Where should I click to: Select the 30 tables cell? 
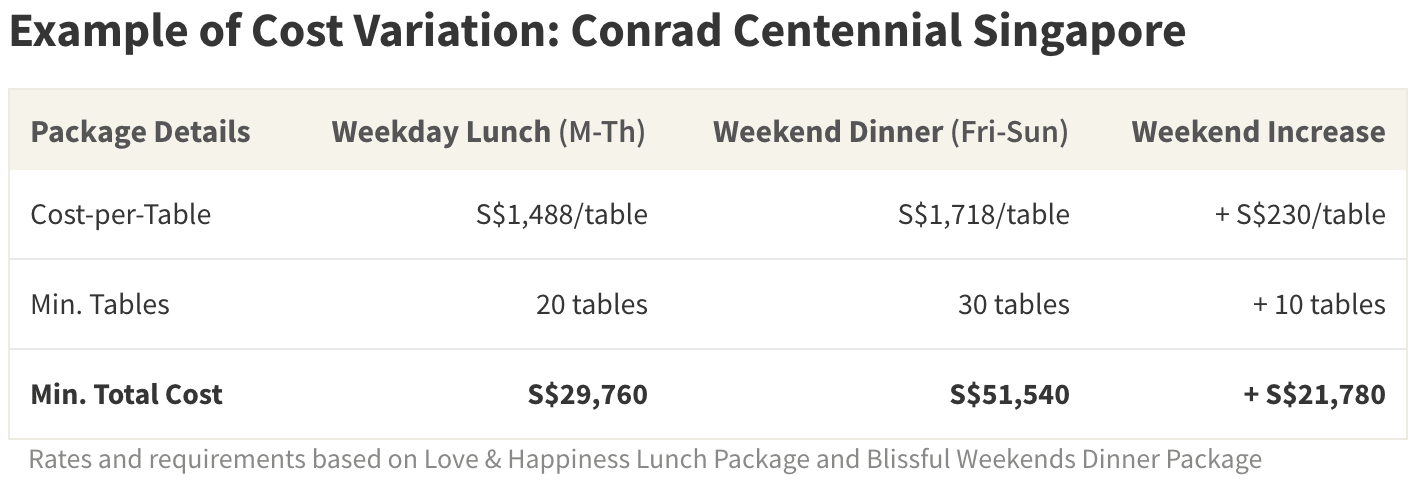(1014, 304)
